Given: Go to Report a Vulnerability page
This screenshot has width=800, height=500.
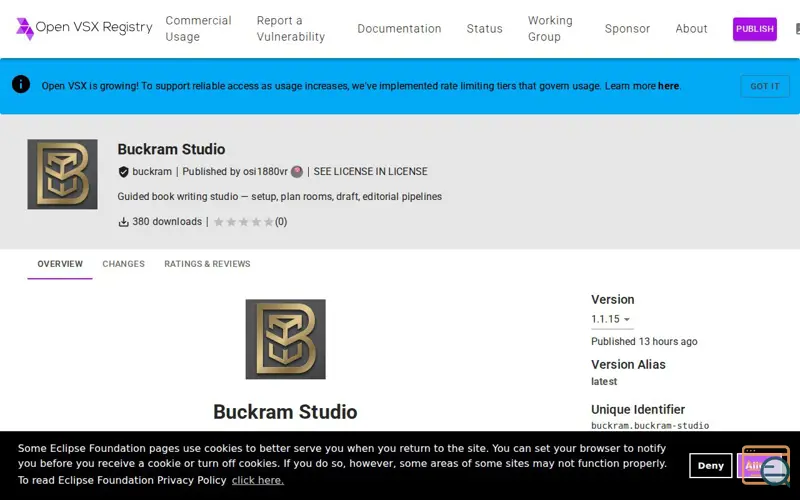Looking at the screenshot, I should tap(290, 29).
